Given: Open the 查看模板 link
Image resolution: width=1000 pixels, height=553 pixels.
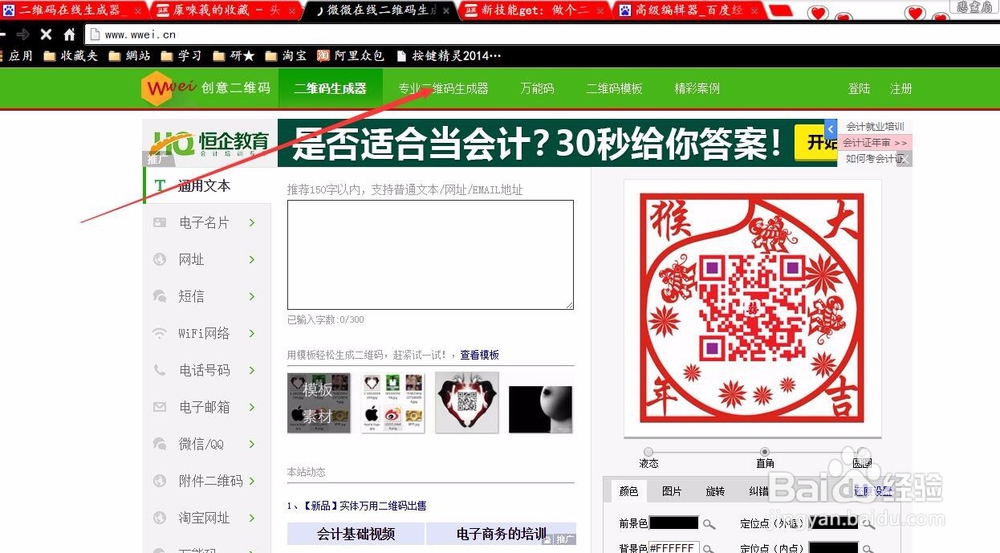Looking at the screenshot, I should 480,355.
